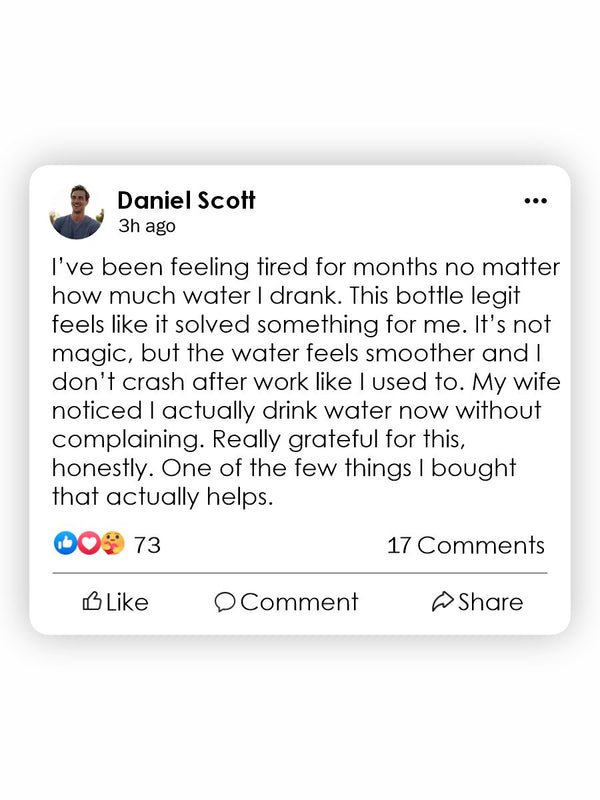Open the Daniel Scott profile name link
The width and height of the screenshot is (600, 800).
click(186, 200)
